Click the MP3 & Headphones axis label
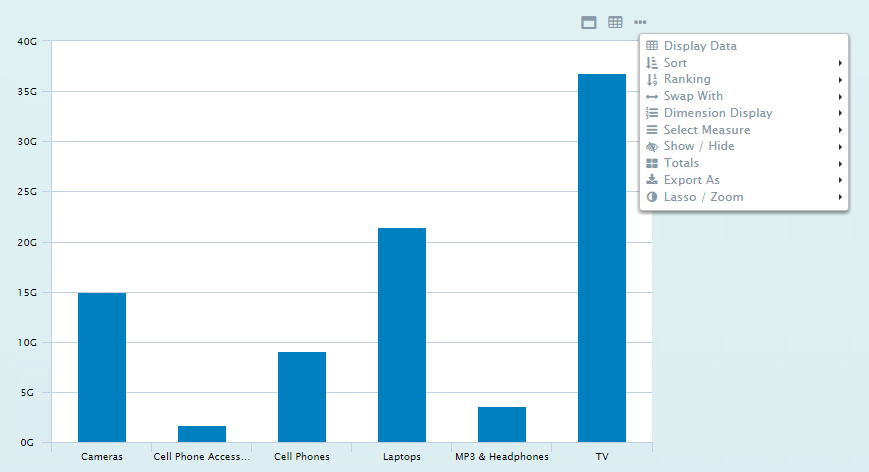This screenshot has width=869, height=472. pos(502,457)
